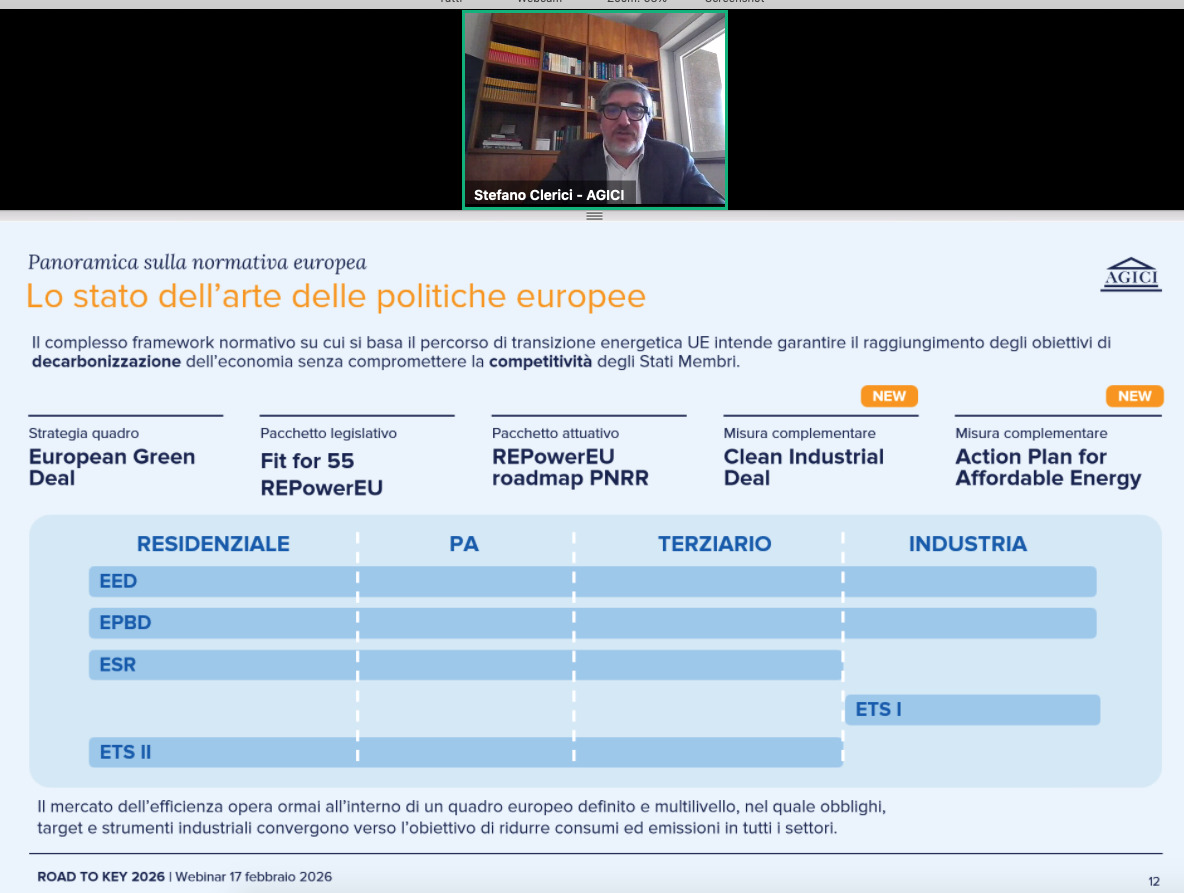Click the ETS II bar label
The image size is (1184, 893).
(x=125, y=753)
